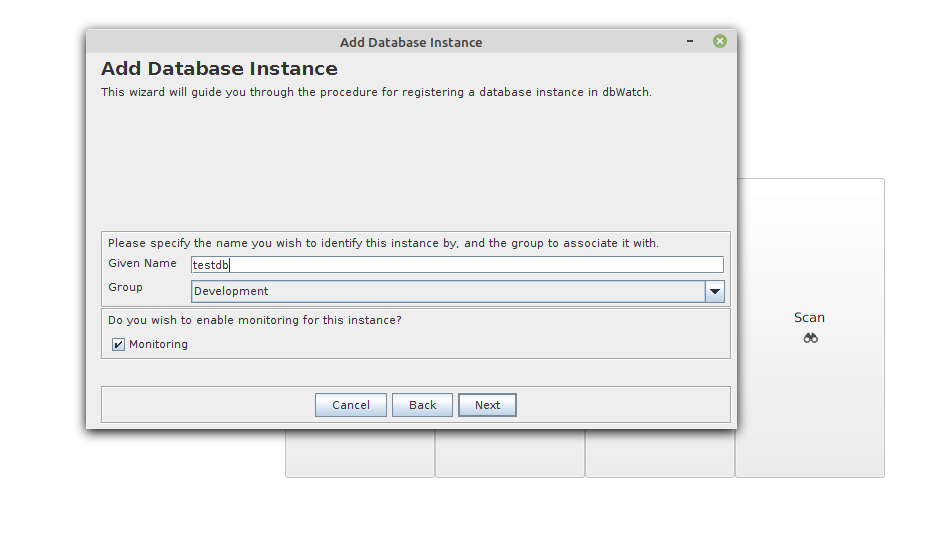
Task: Click the bold Add Database Instance heading
Action: pos(219,69)
